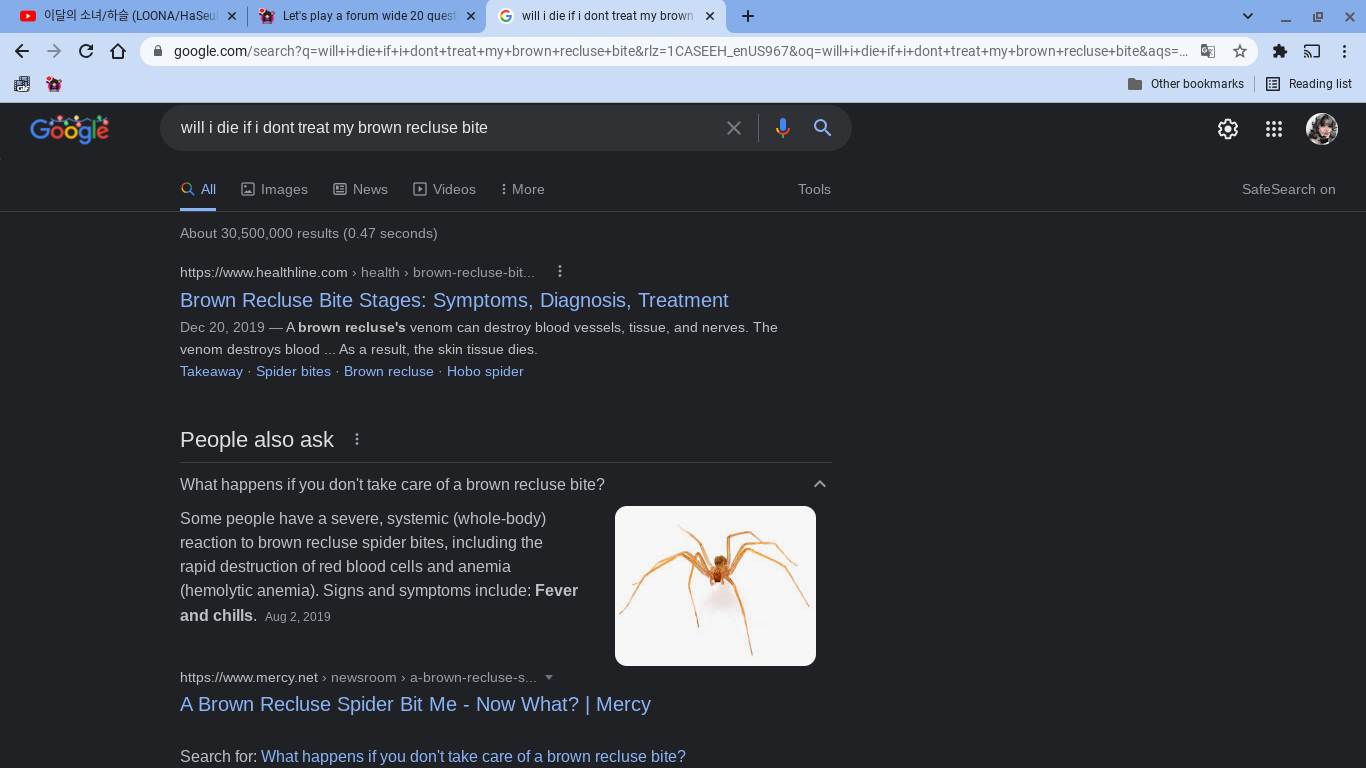Open the Extensions puzzle icon
This screenshot has height=768, width=1366.
tap(1280, 51)
